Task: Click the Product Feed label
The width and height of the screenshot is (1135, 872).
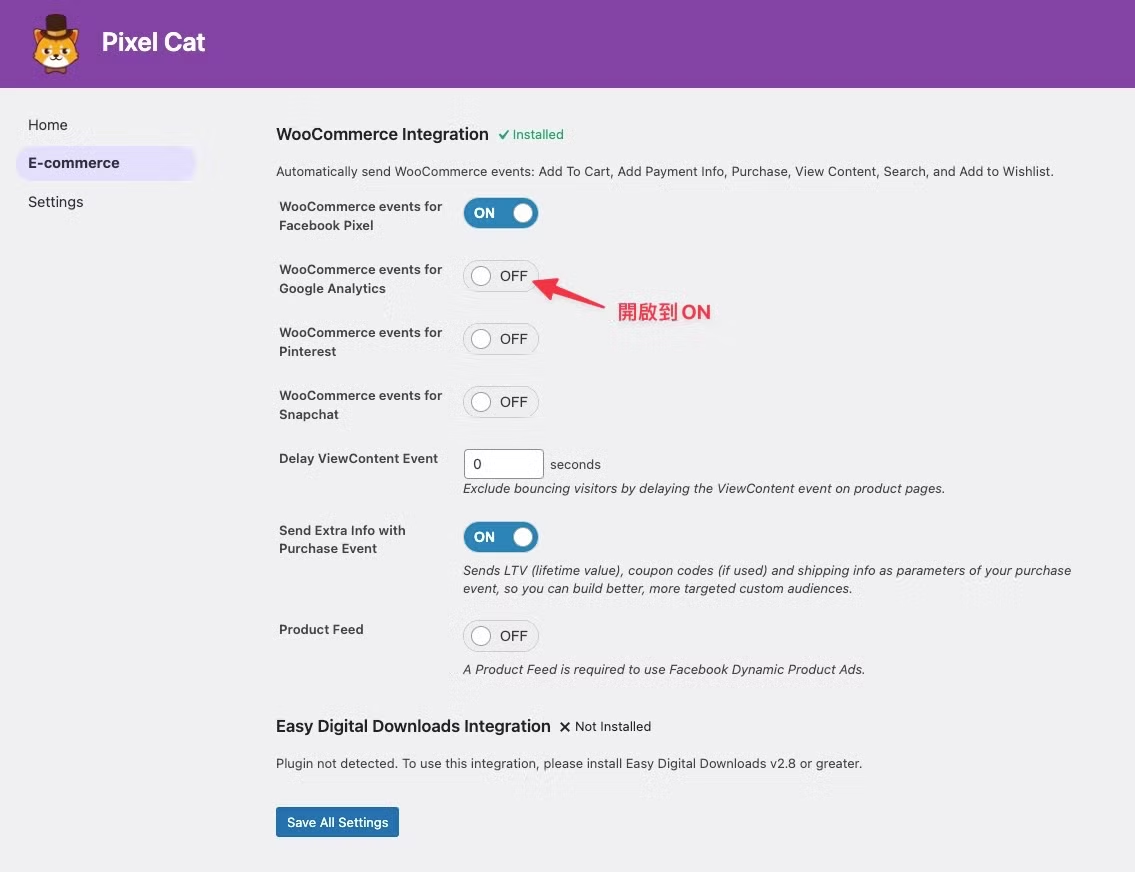Action: [x=321, y=630]
